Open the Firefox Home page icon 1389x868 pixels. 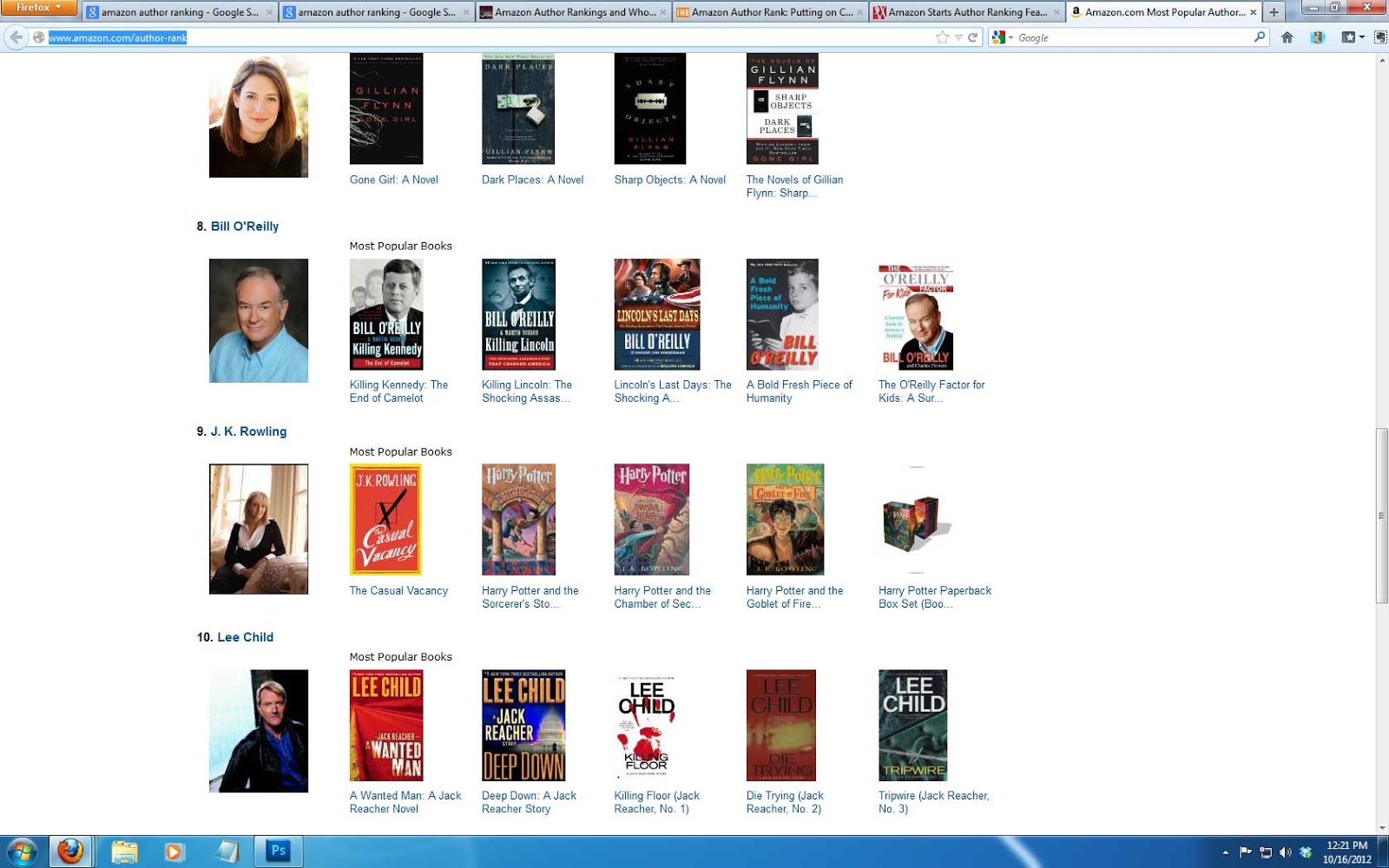pyautogui.click(x=1288, y=37)
